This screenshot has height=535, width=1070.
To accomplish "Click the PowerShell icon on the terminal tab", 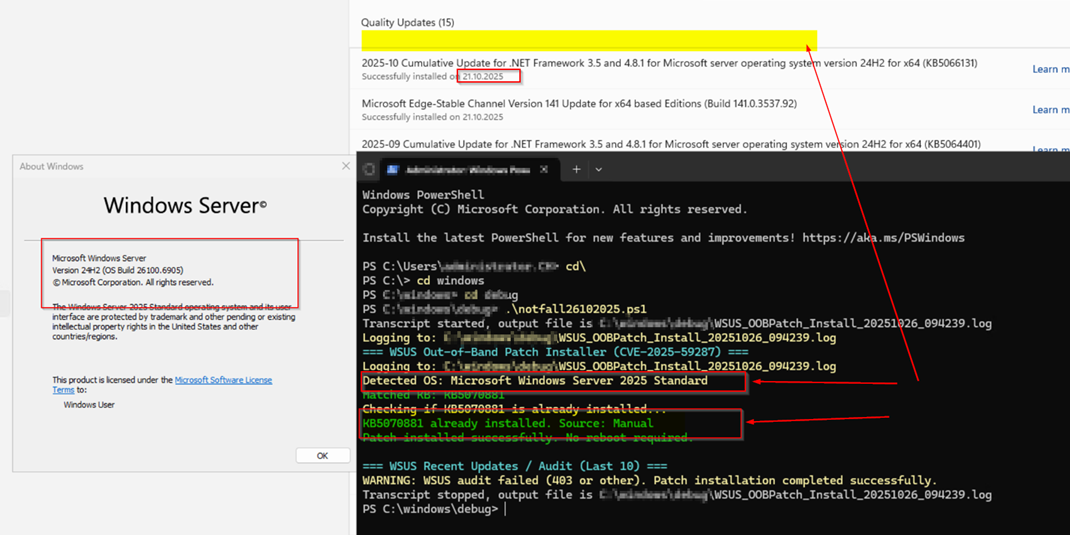I will coord(393,170).
